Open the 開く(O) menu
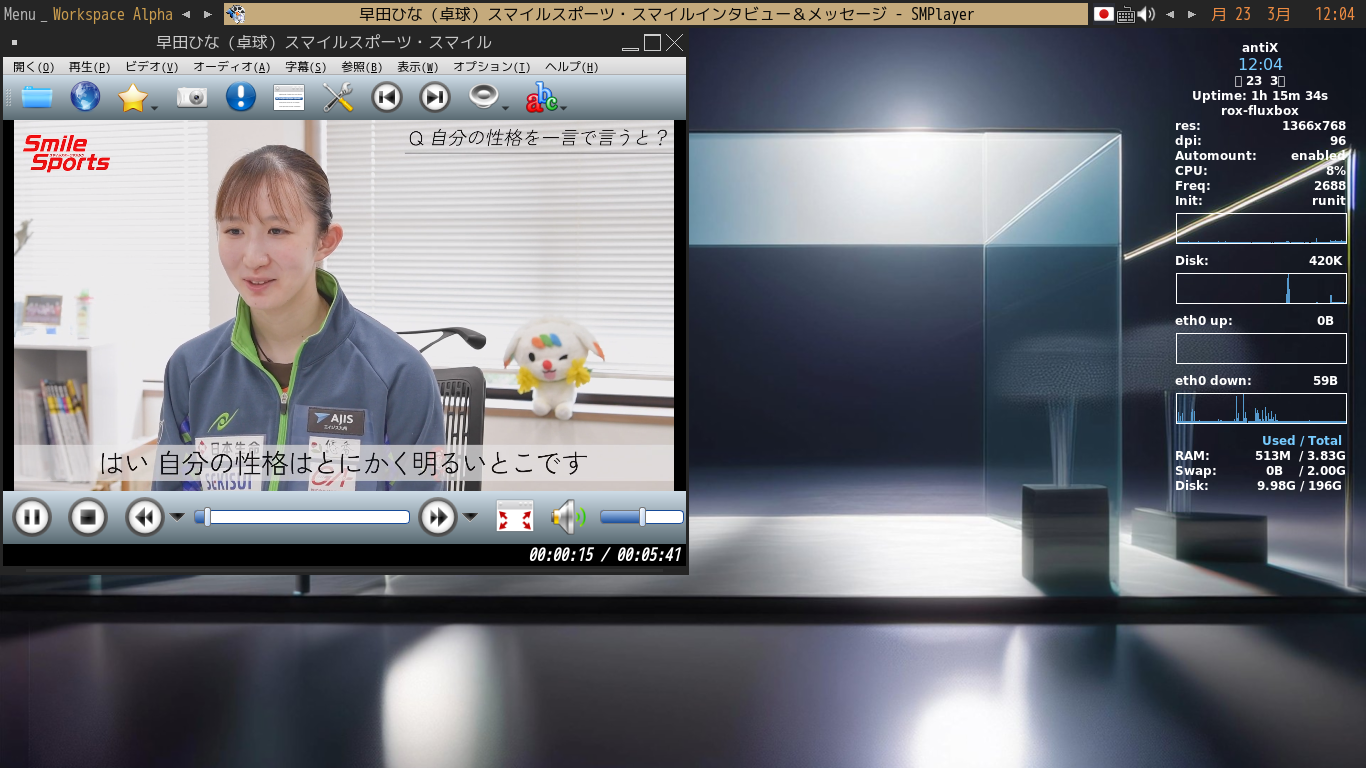The width and height of the screenshot is (1366, 768). click(x=34, y=67)
